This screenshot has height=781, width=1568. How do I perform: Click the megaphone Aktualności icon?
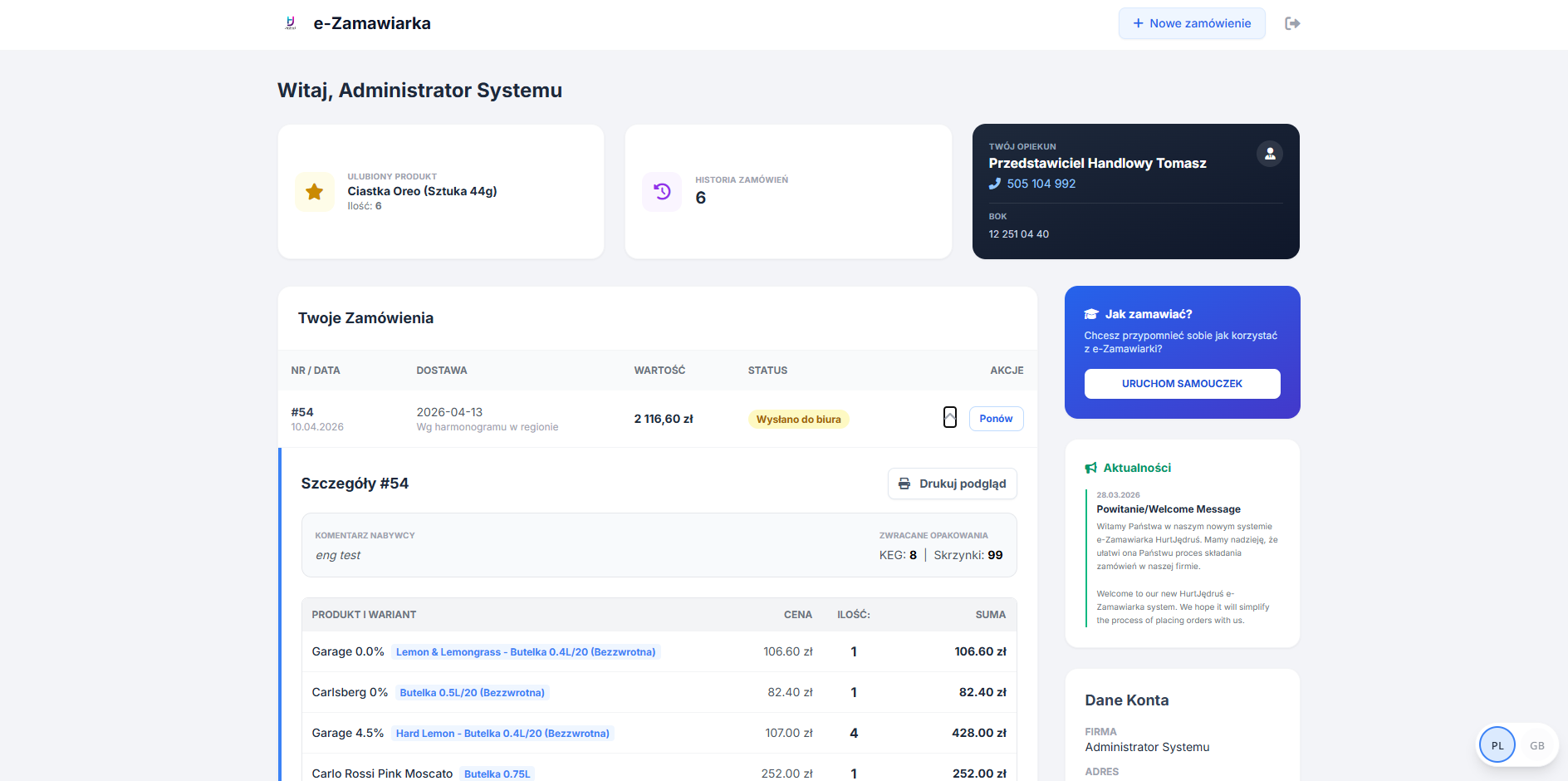point(1091,468)
